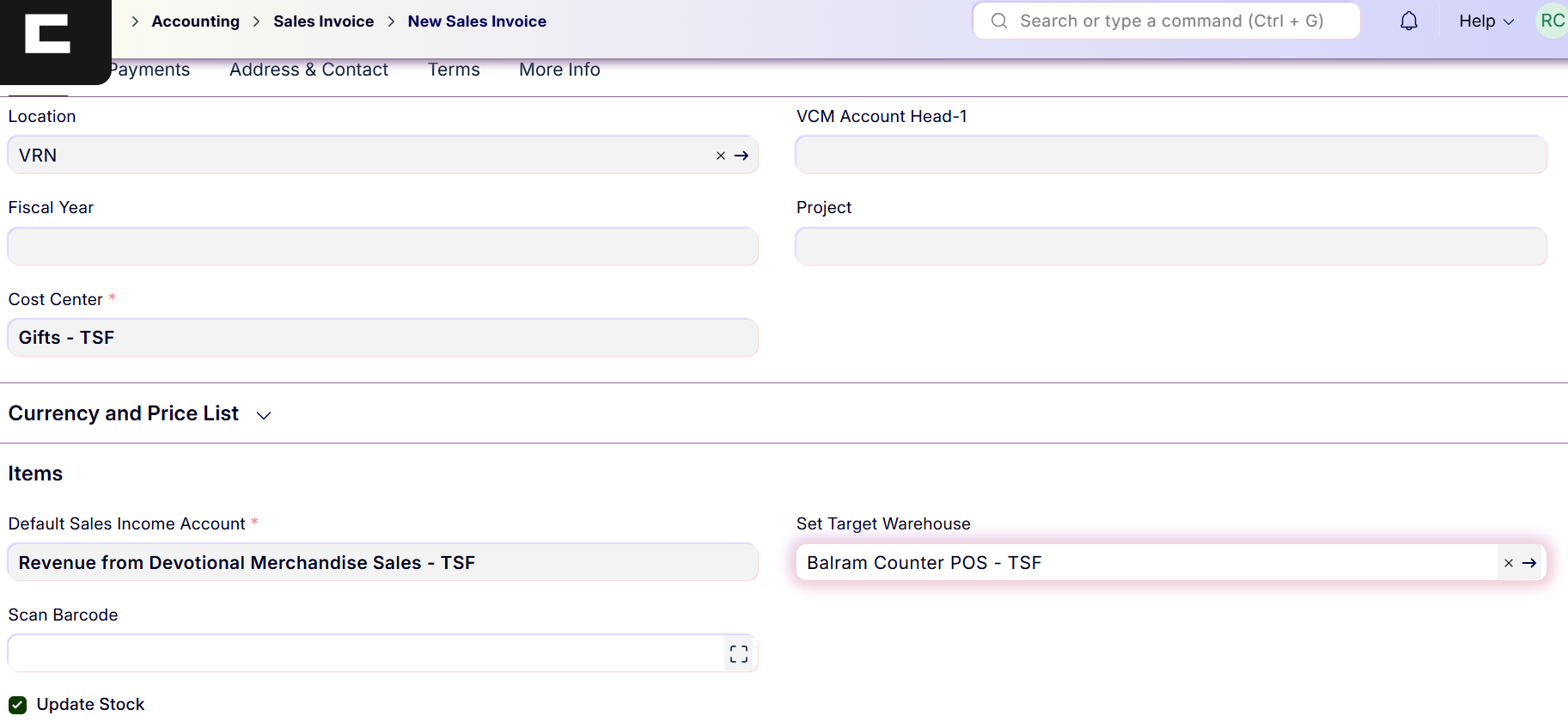1568x722 pixels.
Task: Go to Accounting breadcrumb link
Action: pyautogui.click(x=195, y=21)
